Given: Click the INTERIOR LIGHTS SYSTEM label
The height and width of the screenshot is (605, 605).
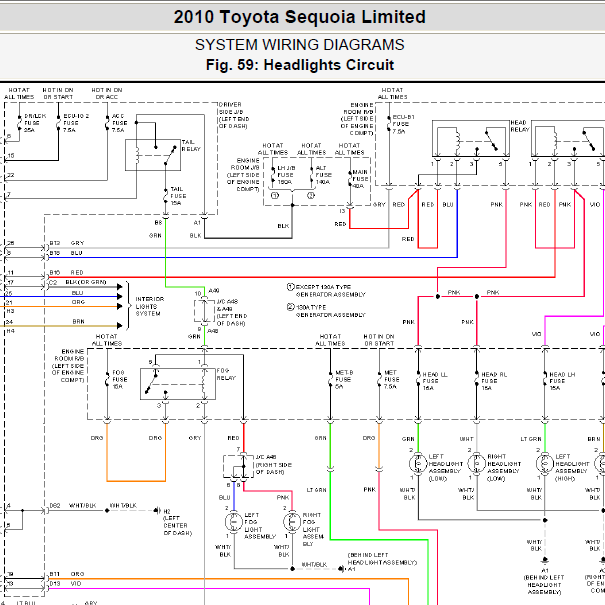Looking at the screenshot, I should pyautogui.click(x=149, y=306).
